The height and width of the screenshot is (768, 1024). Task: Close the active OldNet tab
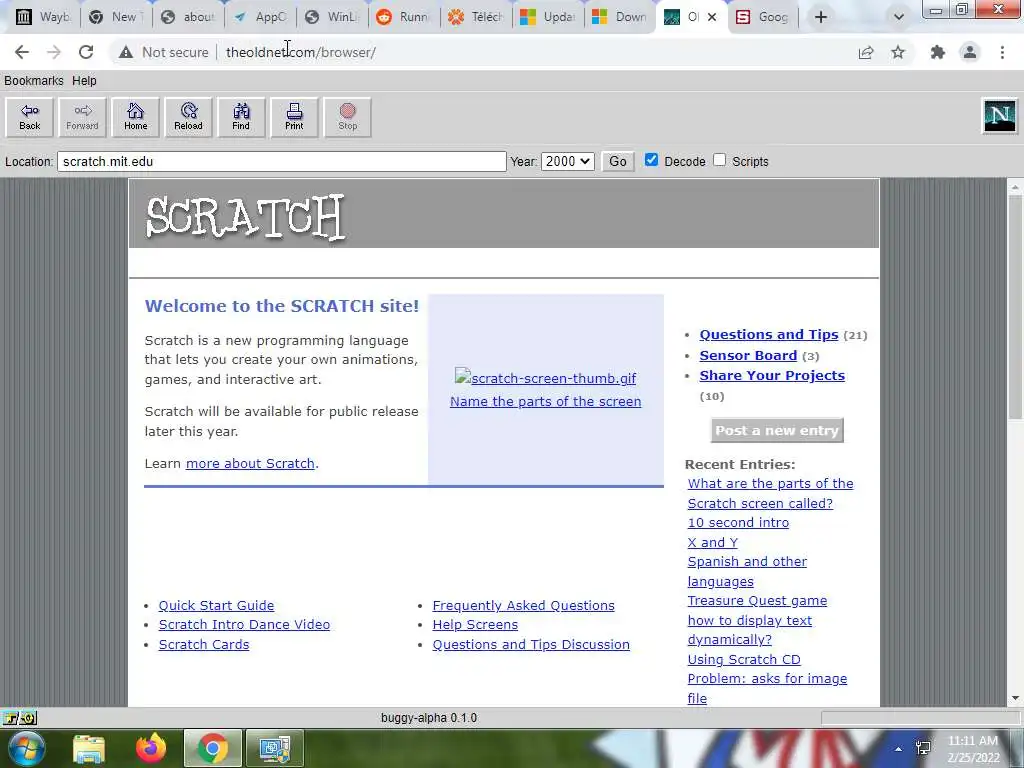tap(712, 17)
